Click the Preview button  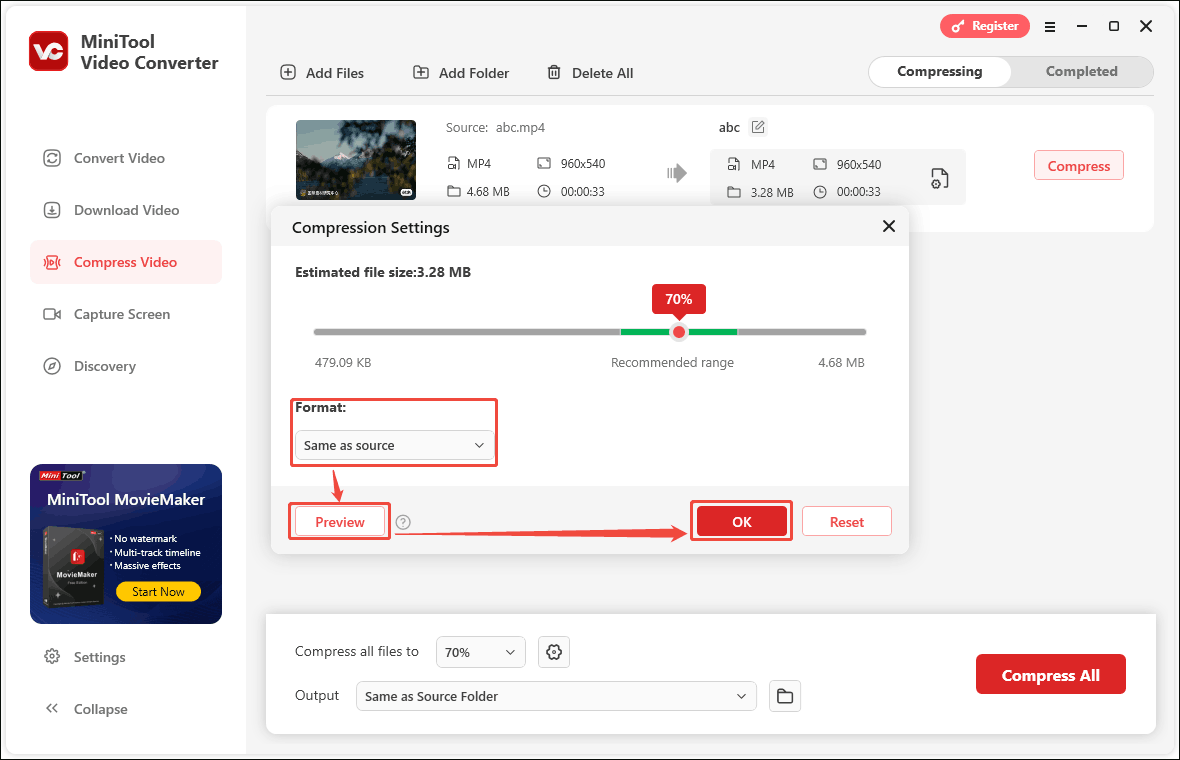coord(339,521)
